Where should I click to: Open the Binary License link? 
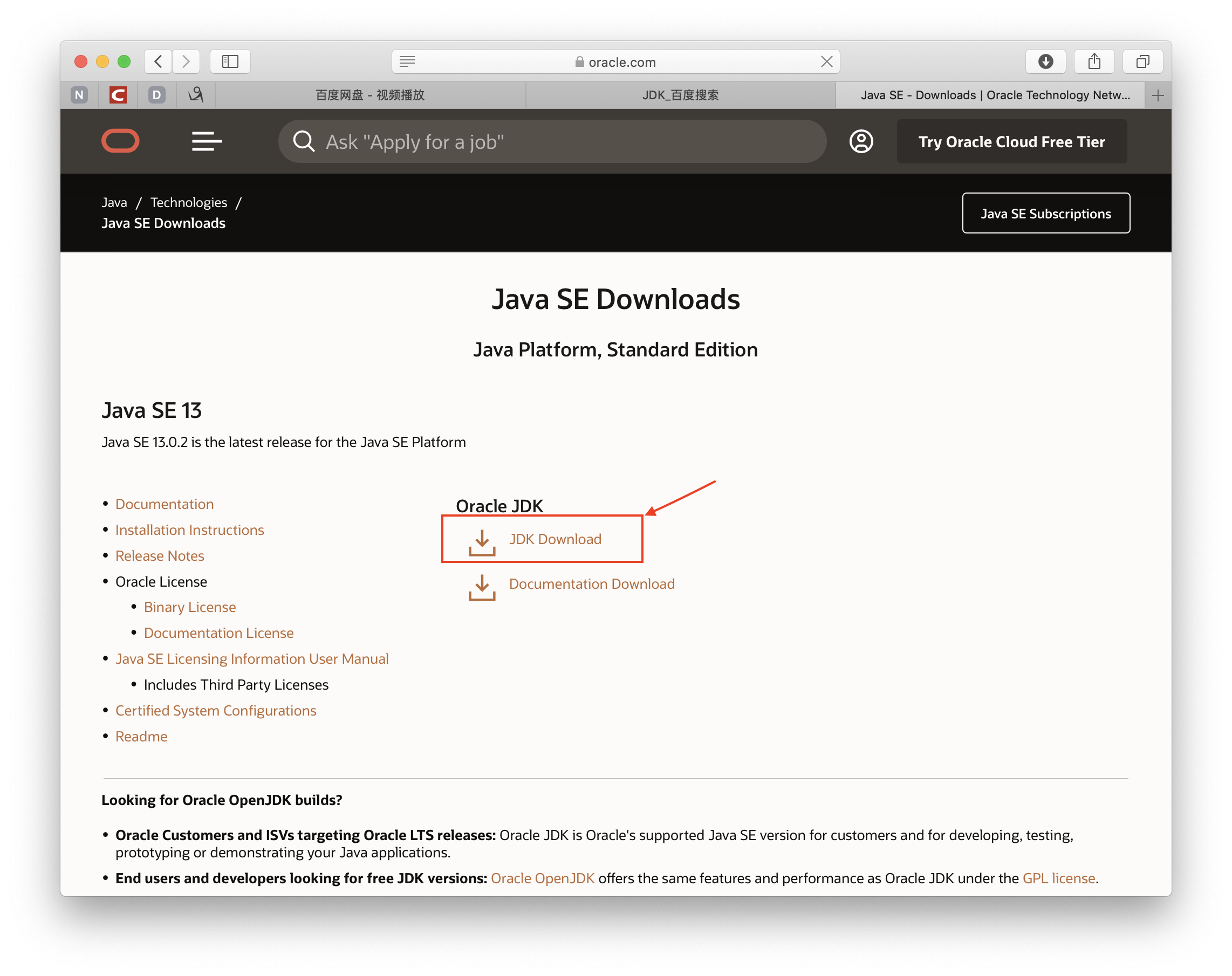coord(190,607)
